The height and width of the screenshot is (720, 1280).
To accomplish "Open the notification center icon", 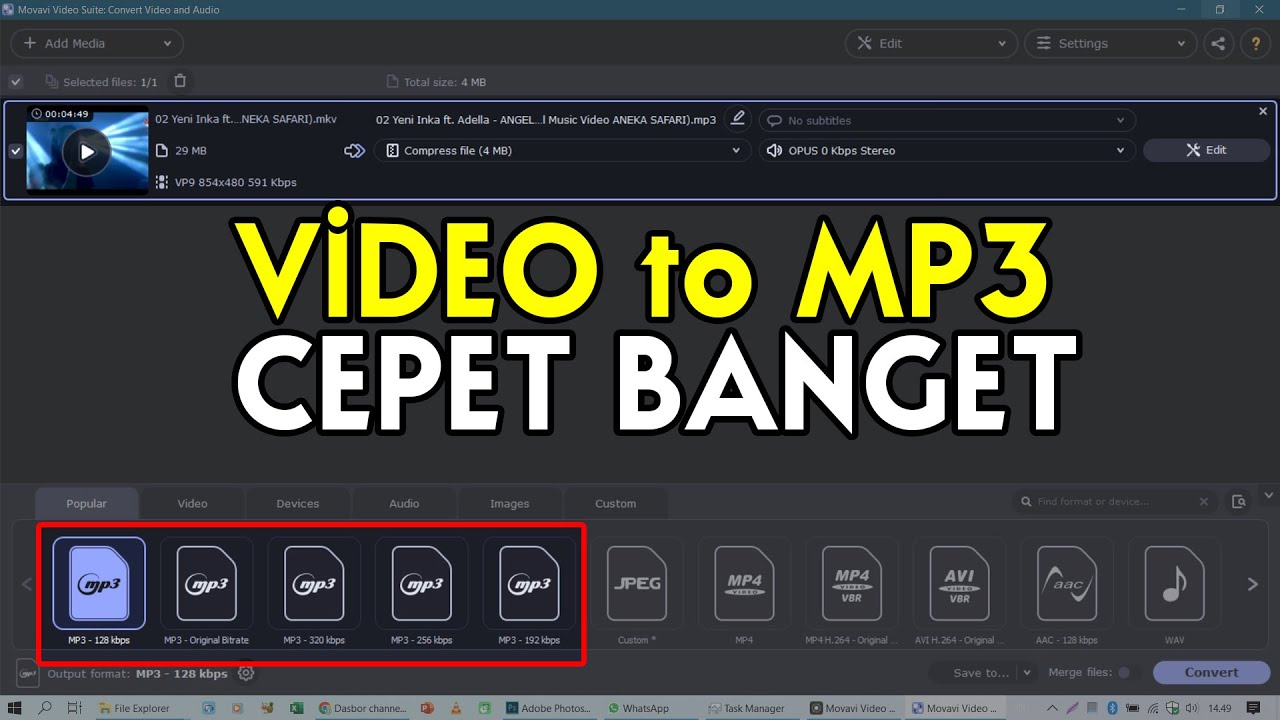I will coord(1254,708).
